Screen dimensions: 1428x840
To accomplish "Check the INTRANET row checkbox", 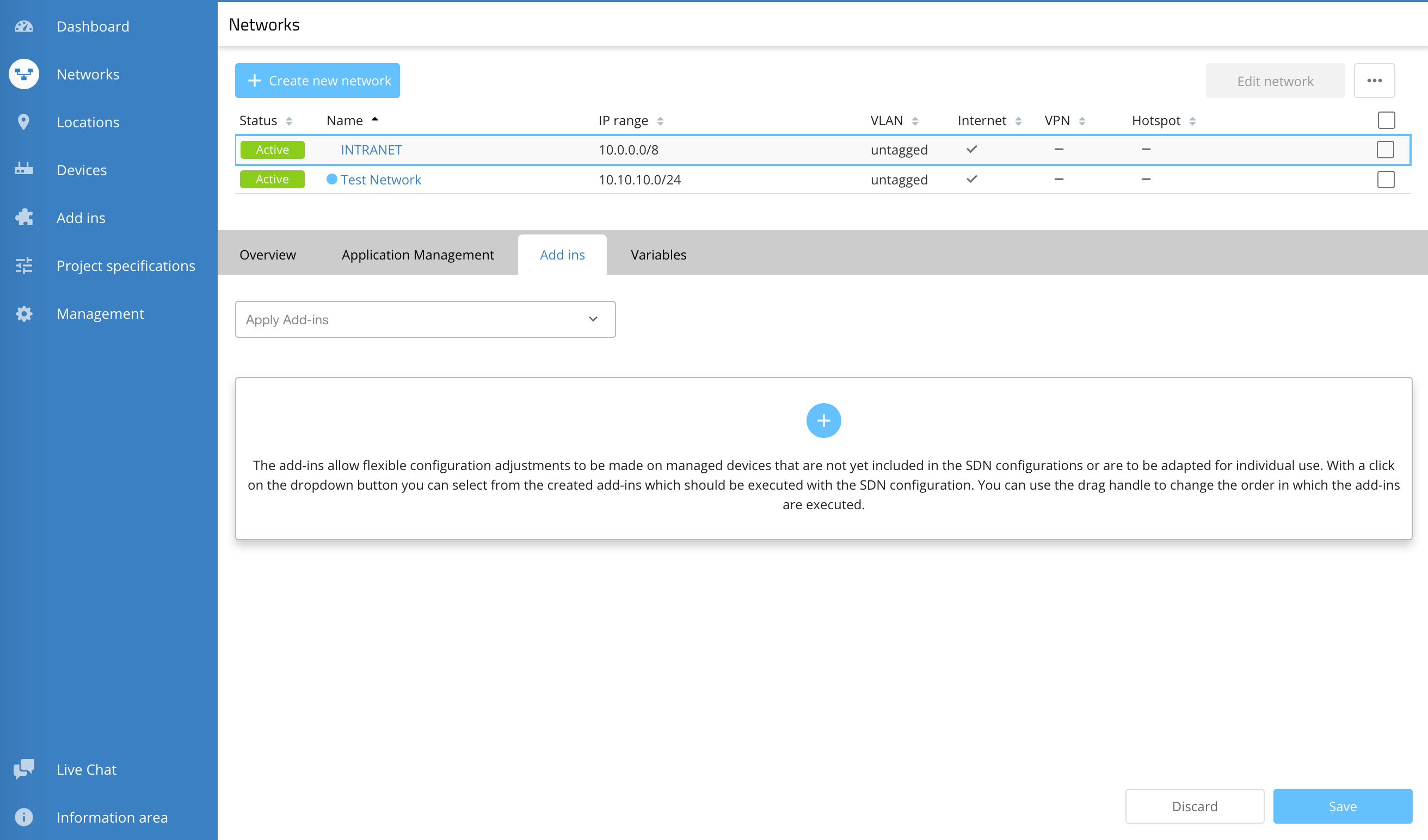I will [1385, 150].
